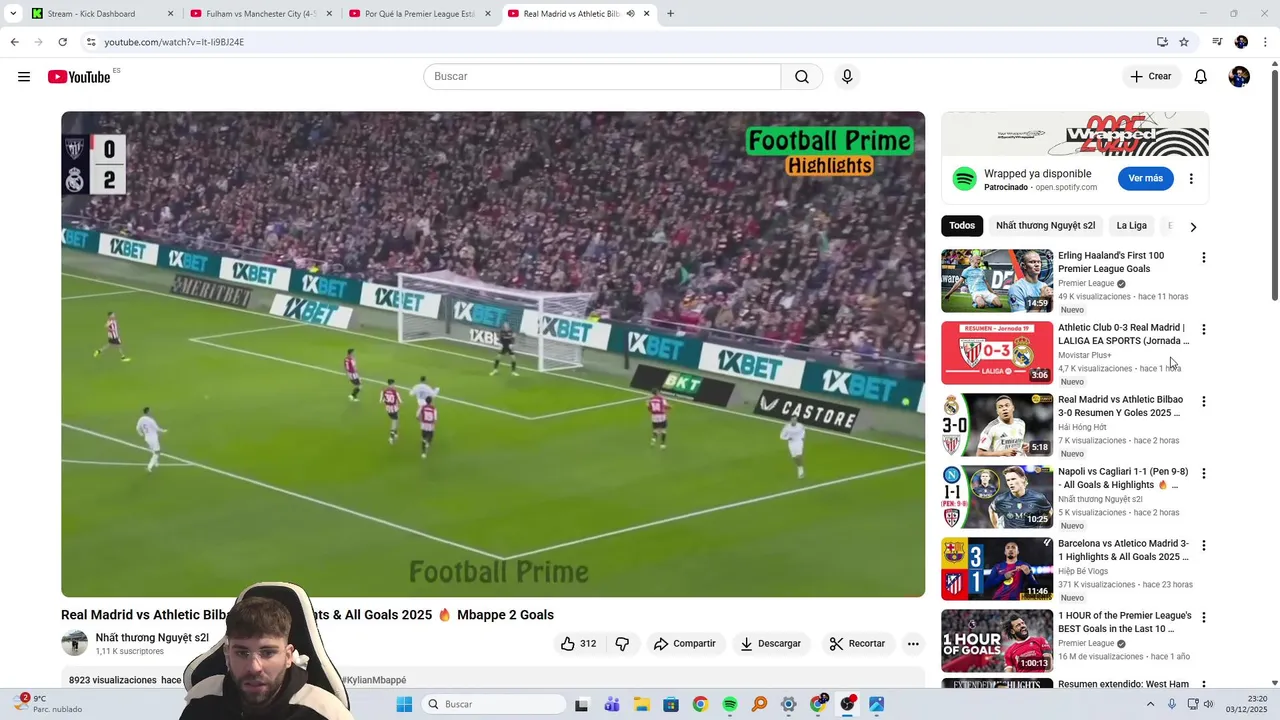Open the channel avatar below video

click(x=74, y=644)
